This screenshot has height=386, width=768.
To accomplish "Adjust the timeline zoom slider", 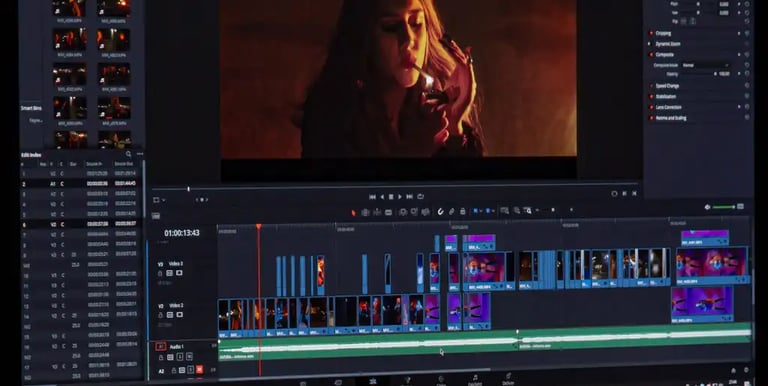I will click(x=553, y=210).
